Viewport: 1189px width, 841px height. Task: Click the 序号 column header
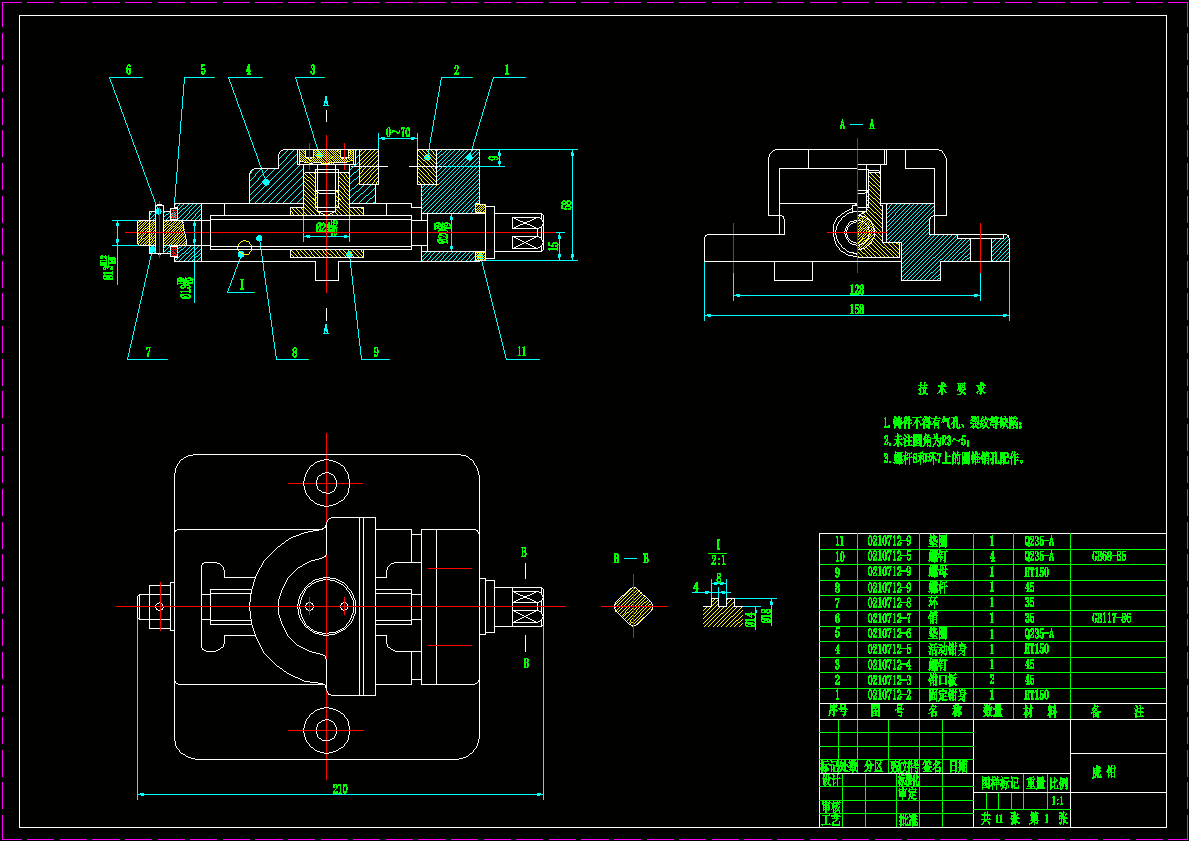click(x=838, y=711)
